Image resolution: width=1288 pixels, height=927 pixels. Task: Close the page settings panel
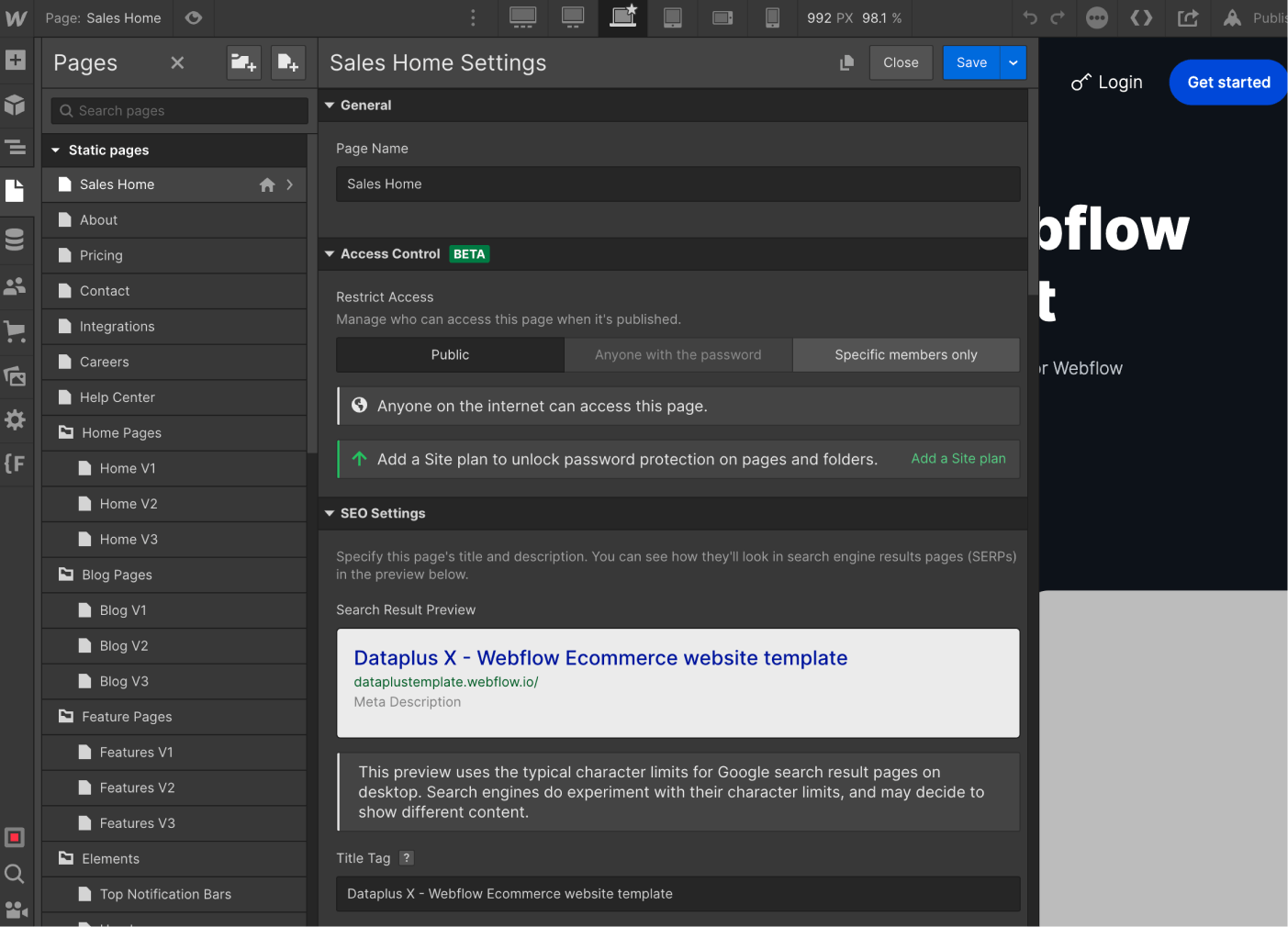[900, 62]
